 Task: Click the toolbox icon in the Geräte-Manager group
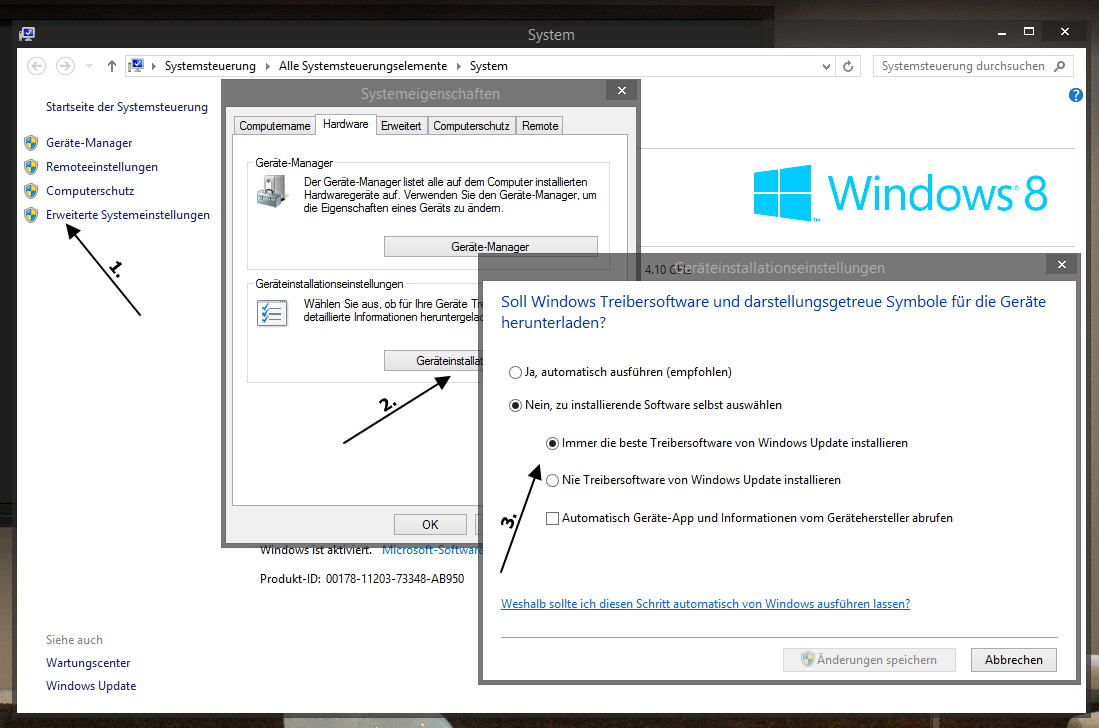(x=273, y=191)
